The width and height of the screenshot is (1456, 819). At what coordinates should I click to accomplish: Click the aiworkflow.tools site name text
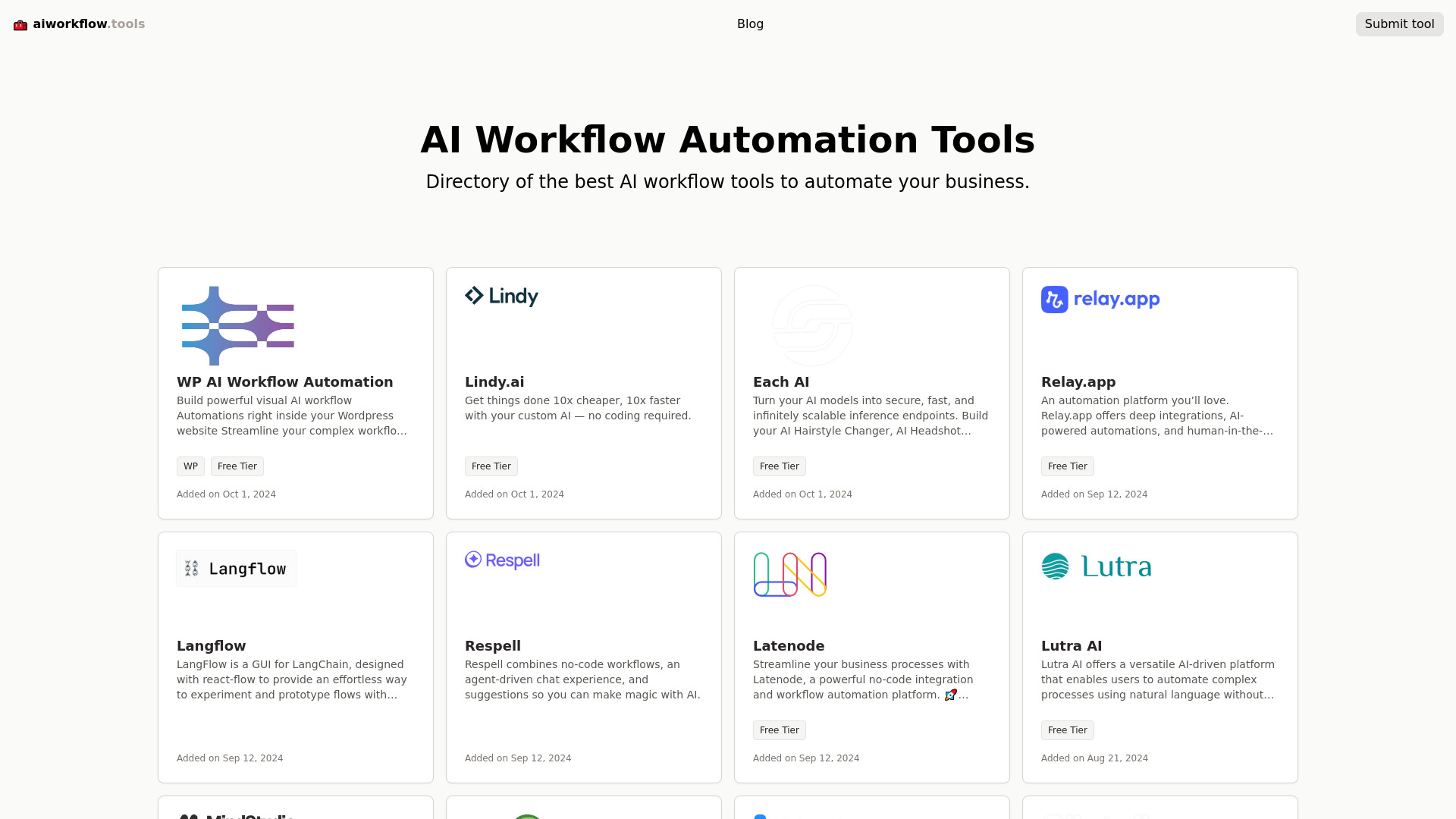pos(88,24)
